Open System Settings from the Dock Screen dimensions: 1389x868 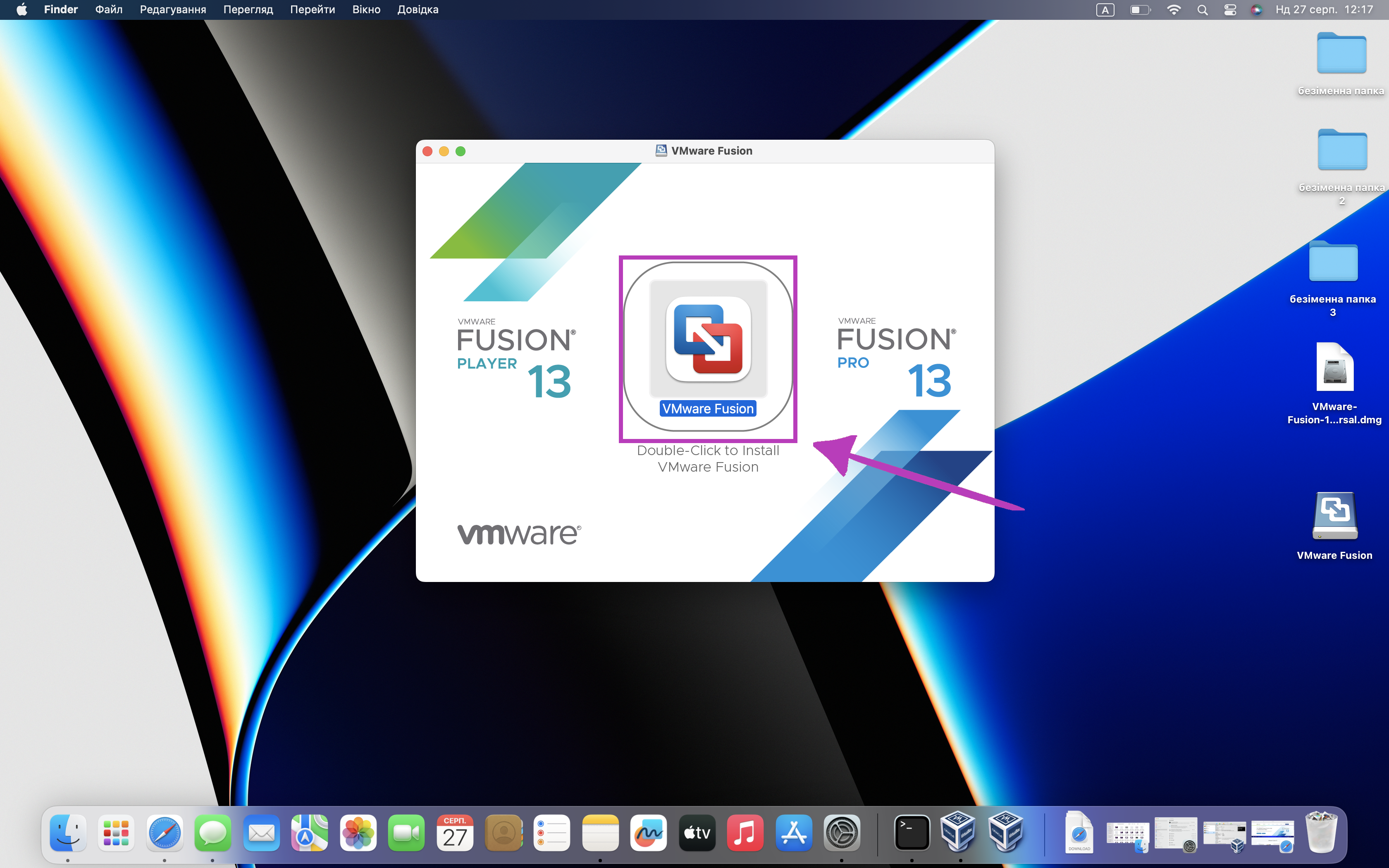click(842, 833)
